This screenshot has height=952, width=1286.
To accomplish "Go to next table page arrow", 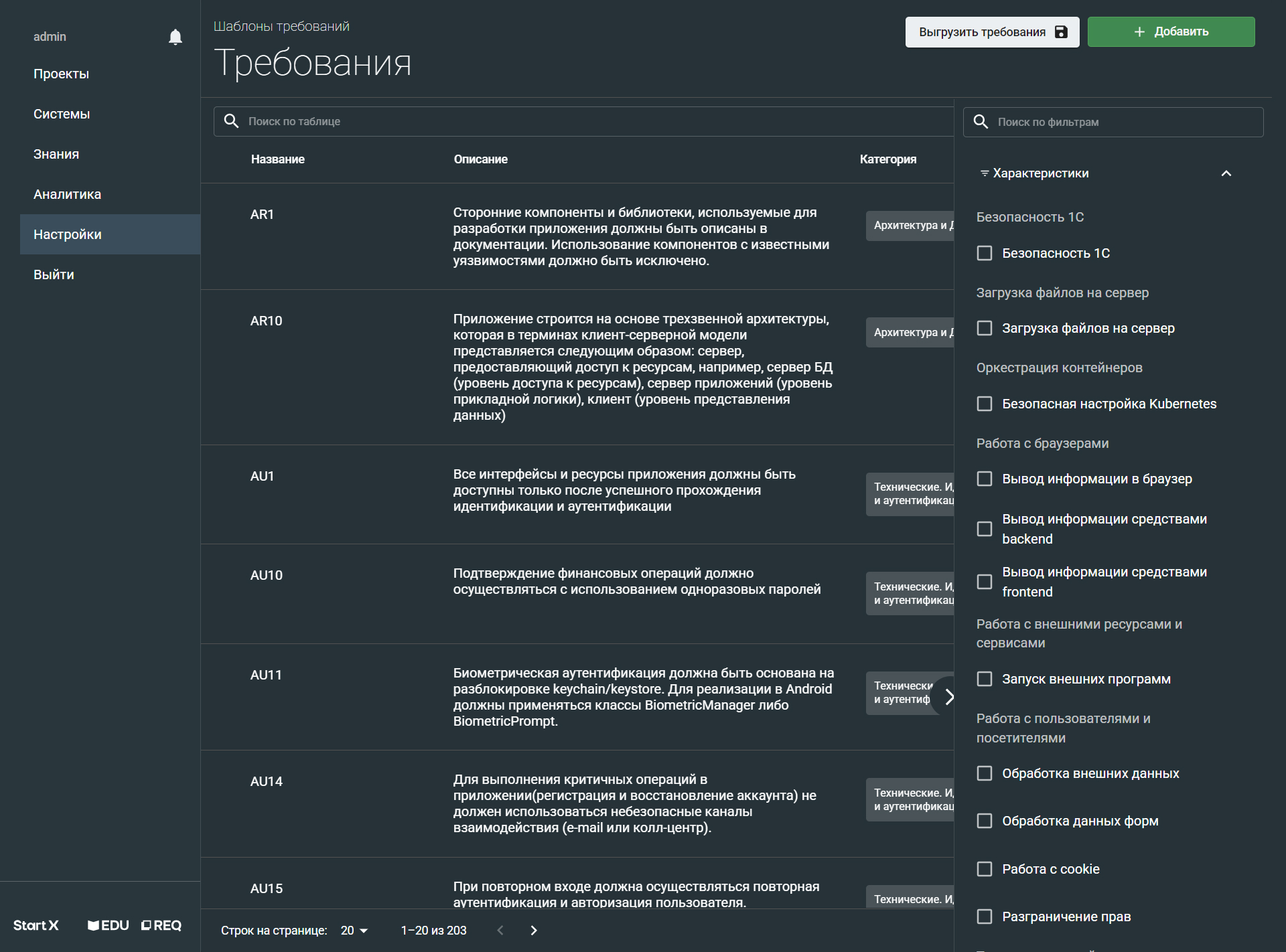I will 534,931.
